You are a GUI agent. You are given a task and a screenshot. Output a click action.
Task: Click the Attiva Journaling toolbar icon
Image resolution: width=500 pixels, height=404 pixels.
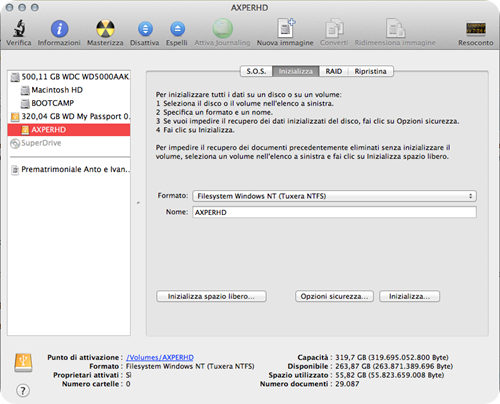(x=223, y=28)
